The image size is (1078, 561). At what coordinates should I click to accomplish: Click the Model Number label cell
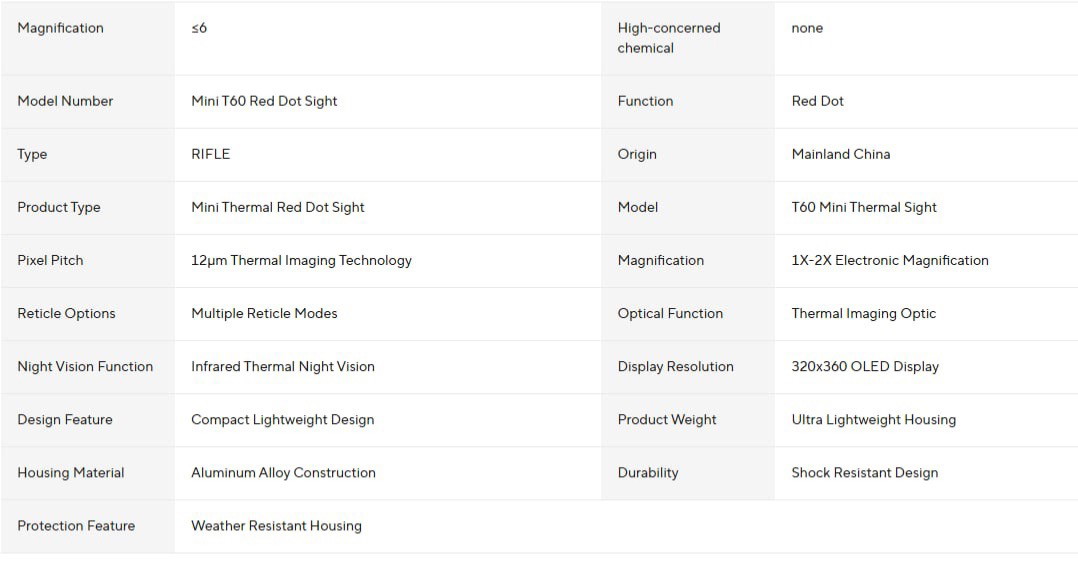point(87,101)
